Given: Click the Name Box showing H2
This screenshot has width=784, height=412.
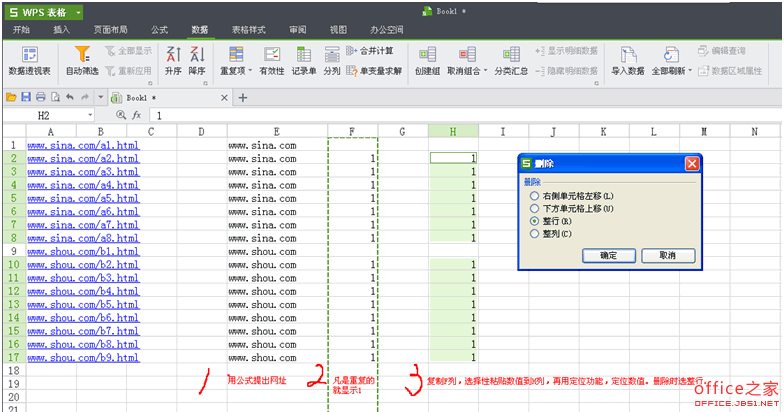Looking at the screenshot, I should 50,115.
